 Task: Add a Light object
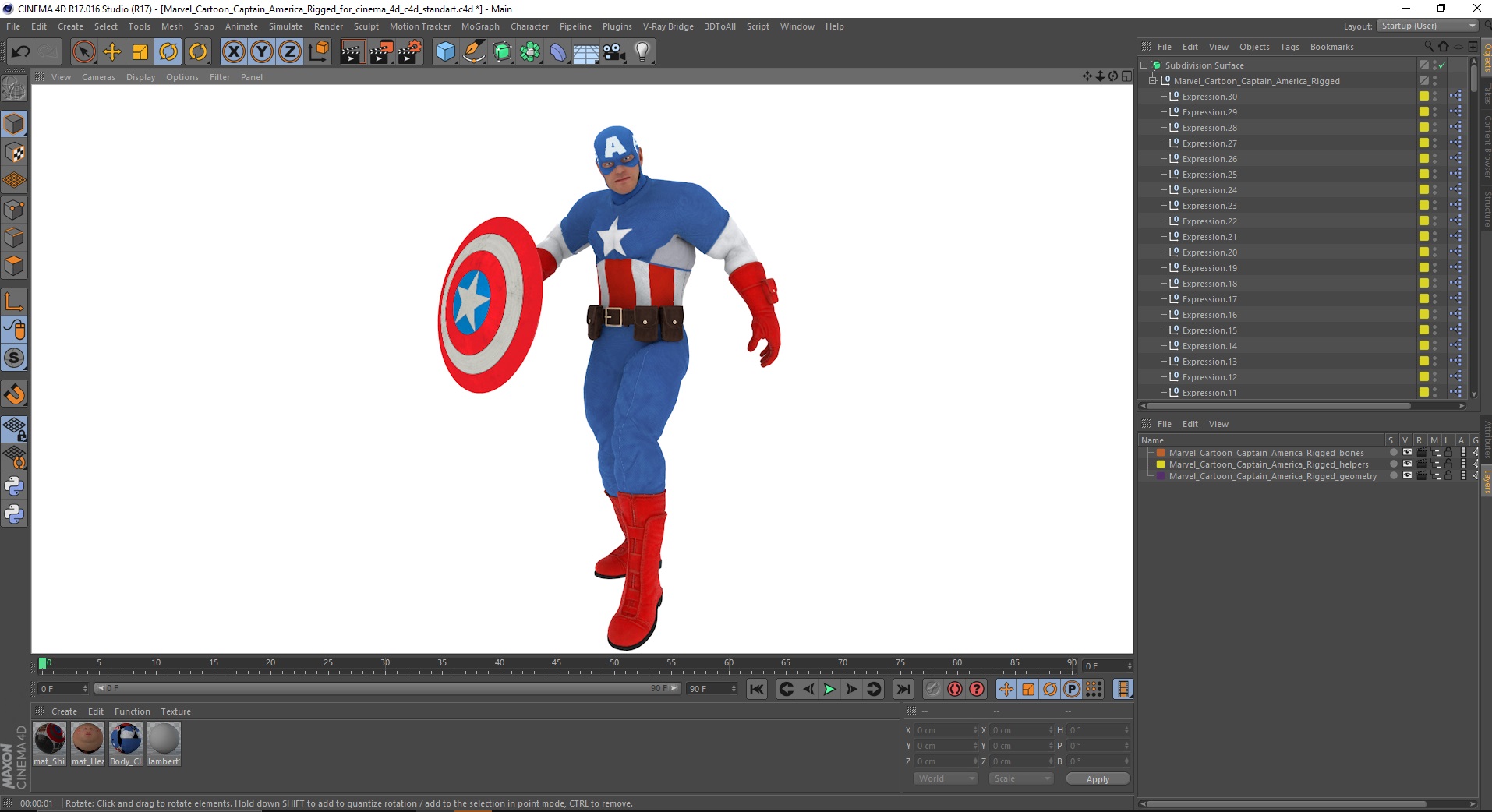coord(642,52)
